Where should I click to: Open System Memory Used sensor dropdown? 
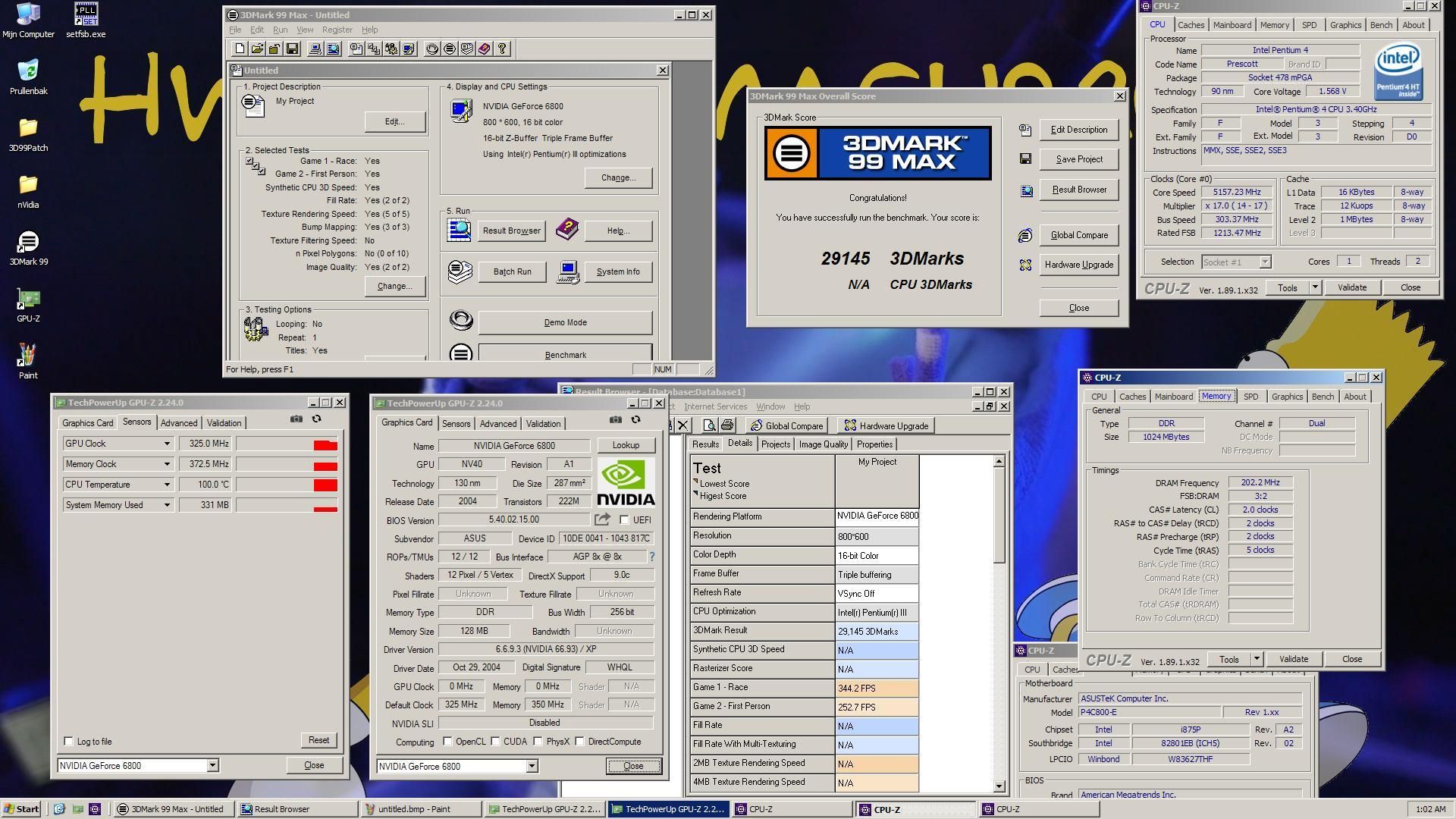(x=167, y=505)
